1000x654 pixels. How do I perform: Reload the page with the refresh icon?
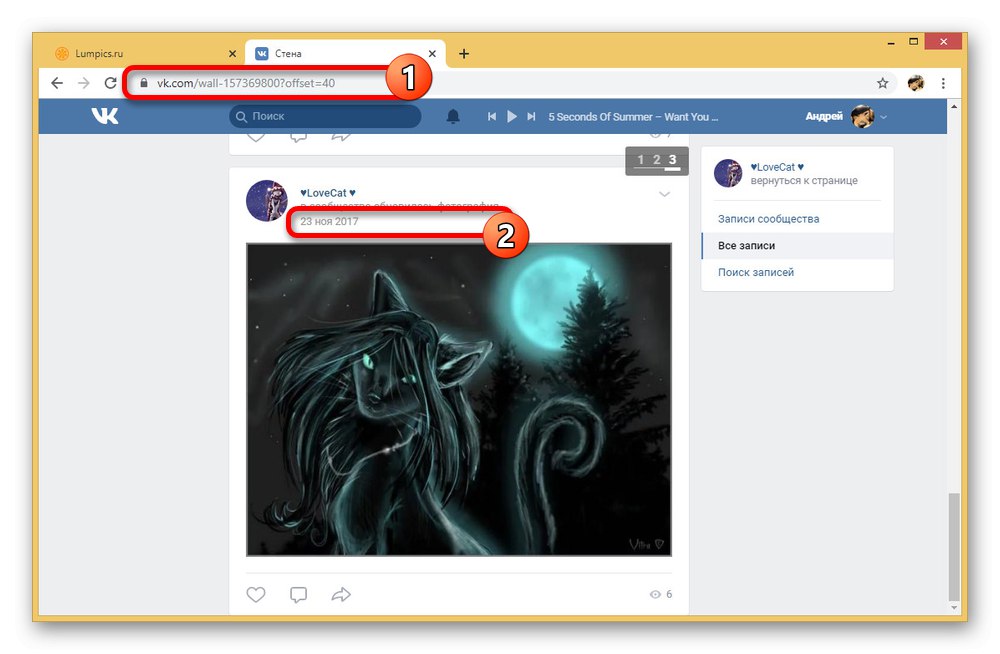(x=110, y=83)
